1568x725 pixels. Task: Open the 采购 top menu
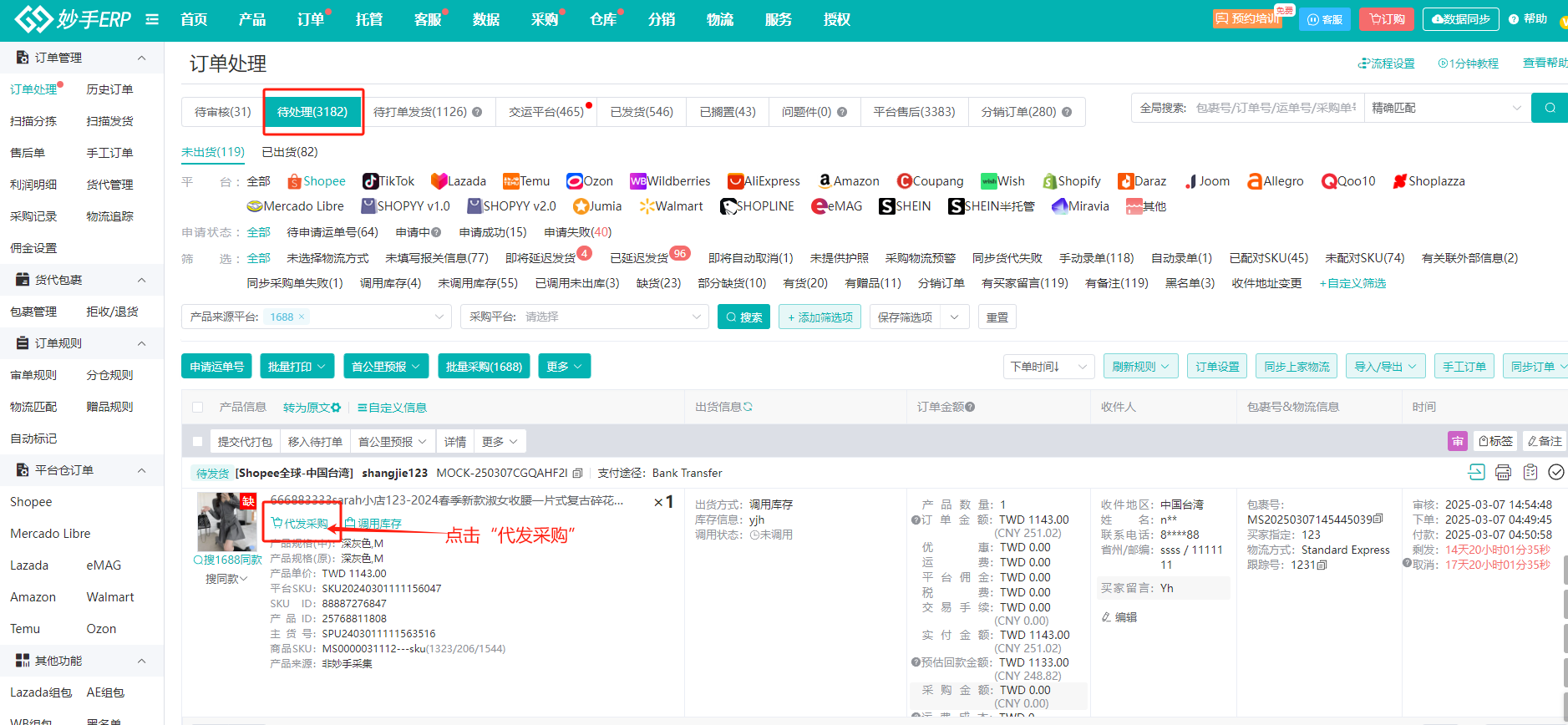tap(545, 19)
